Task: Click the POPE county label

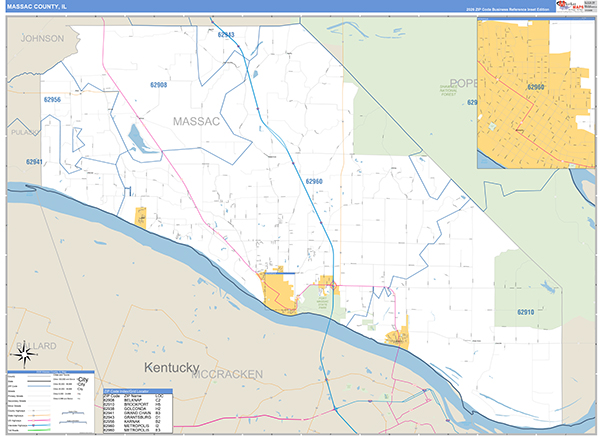Action: coord(463,83)
